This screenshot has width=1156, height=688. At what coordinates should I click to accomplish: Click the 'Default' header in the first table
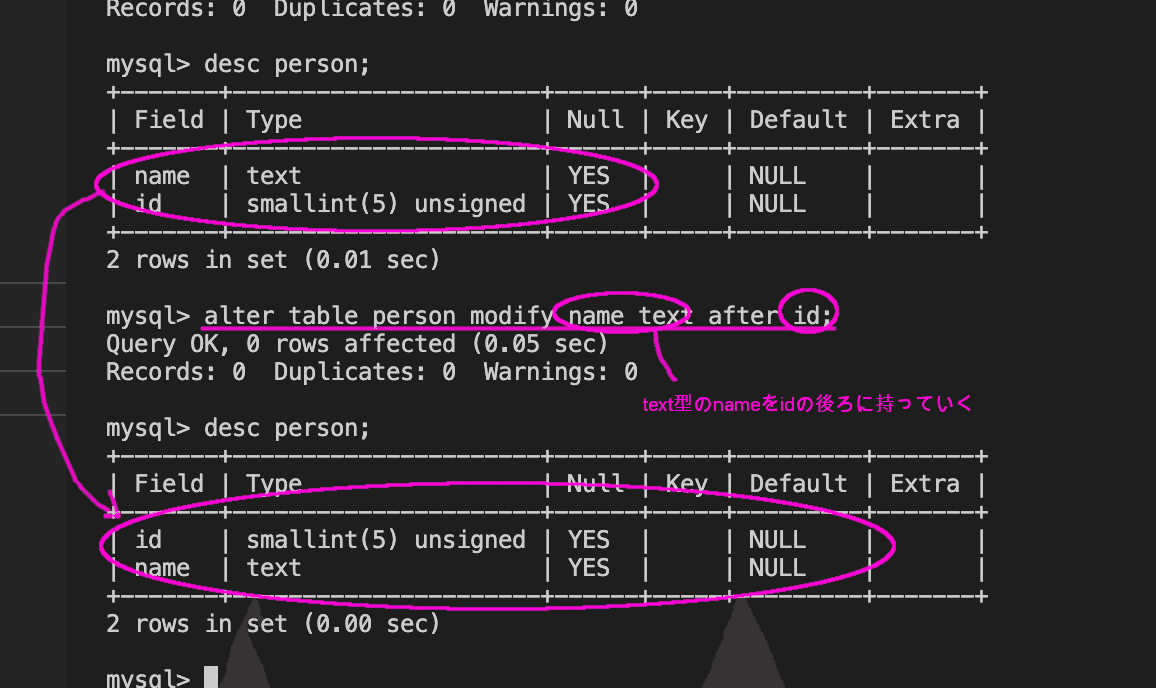tap(798, 119)
